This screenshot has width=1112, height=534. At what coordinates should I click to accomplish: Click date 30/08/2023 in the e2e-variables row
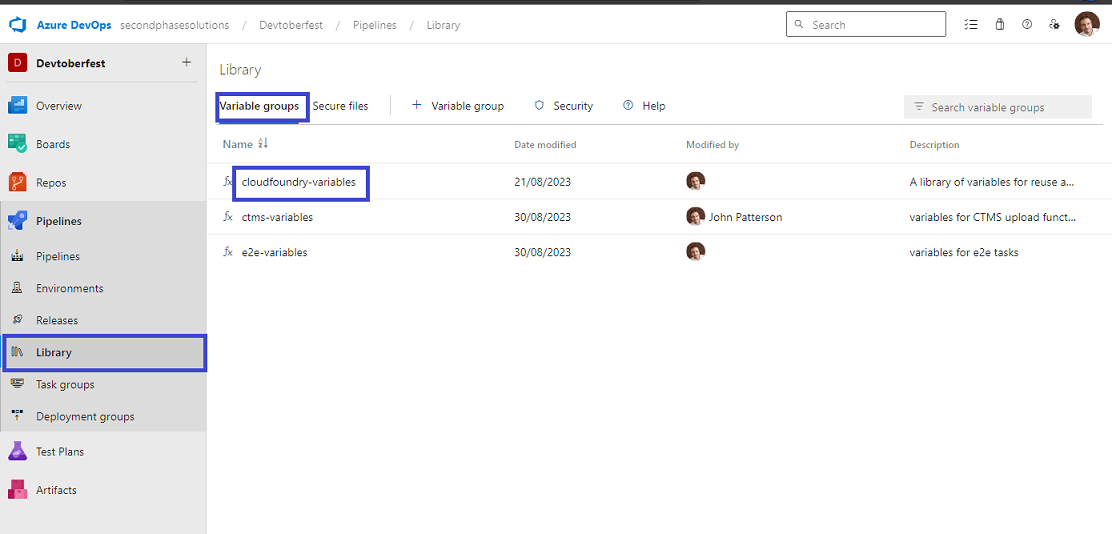(x=543, y=252)
